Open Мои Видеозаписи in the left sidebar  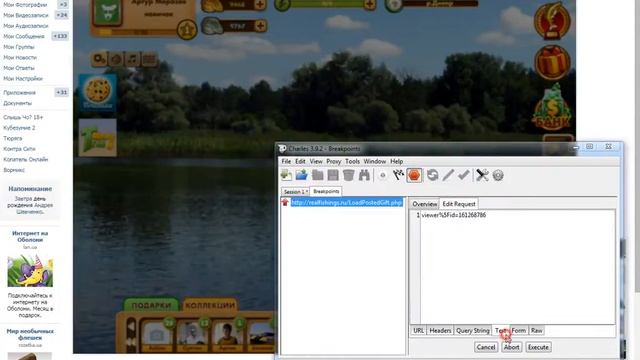[x=26, y=15]
